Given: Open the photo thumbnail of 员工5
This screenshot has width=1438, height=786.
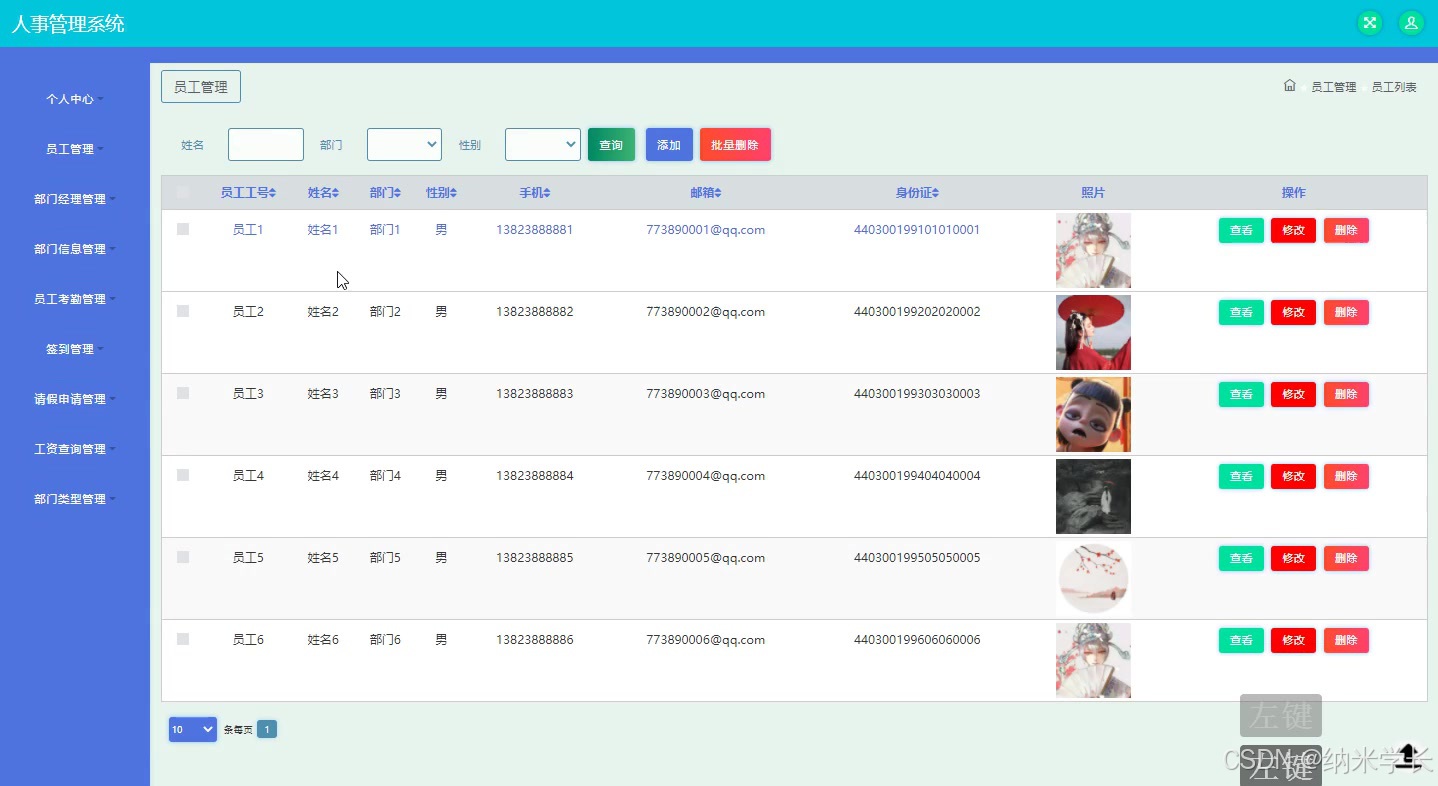Looking at the screenshot, I should click(x=1093, y=578).
